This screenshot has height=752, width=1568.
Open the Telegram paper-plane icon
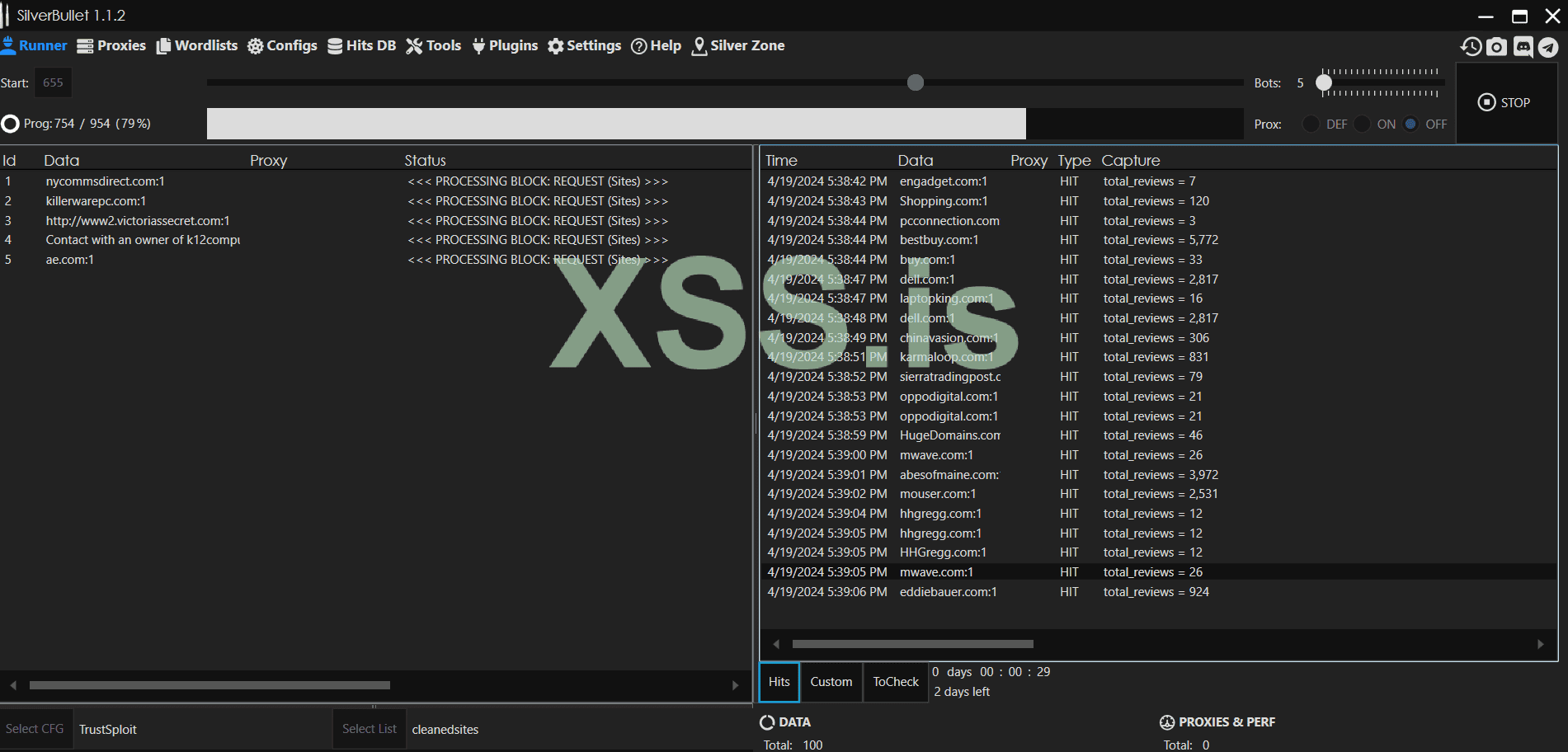pos(1548,47)
